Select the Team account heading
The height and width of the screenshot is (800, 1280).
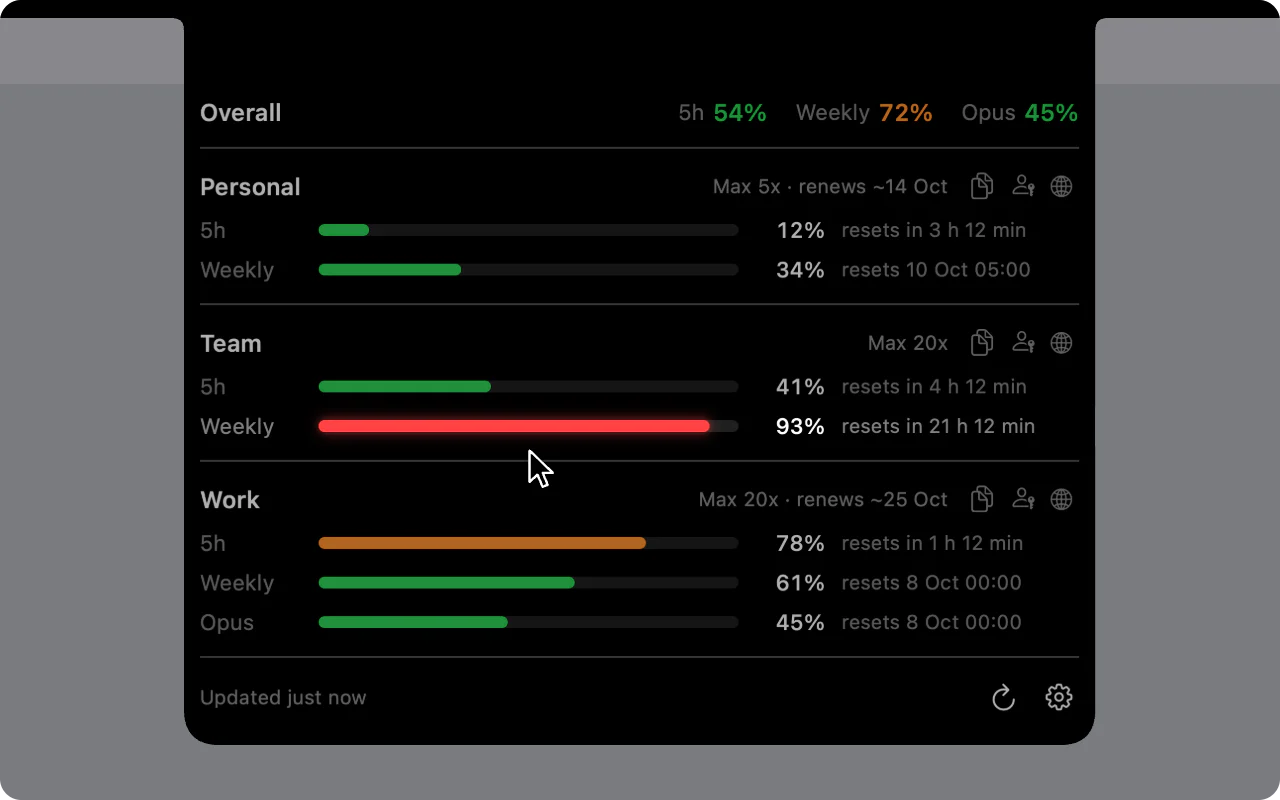coord(231,343)
